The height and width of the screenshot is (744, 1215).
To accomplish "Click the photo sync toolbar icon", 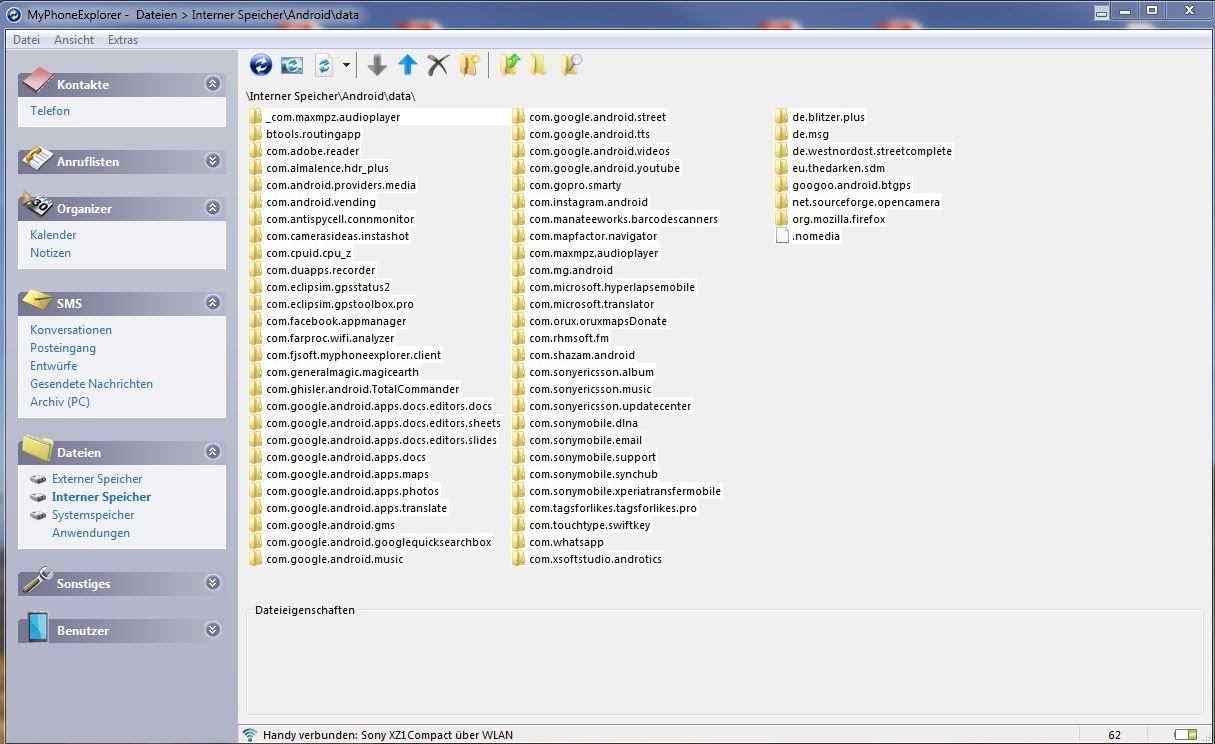I will point(292,65).
